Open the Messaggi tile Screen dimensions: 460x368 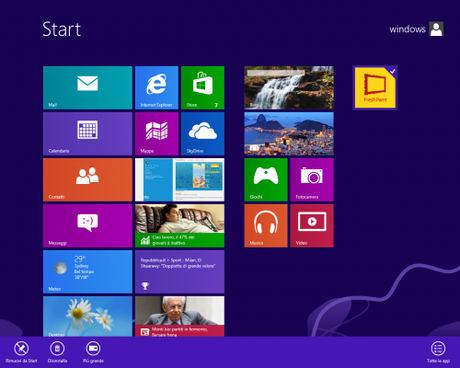tap(88, 226)
